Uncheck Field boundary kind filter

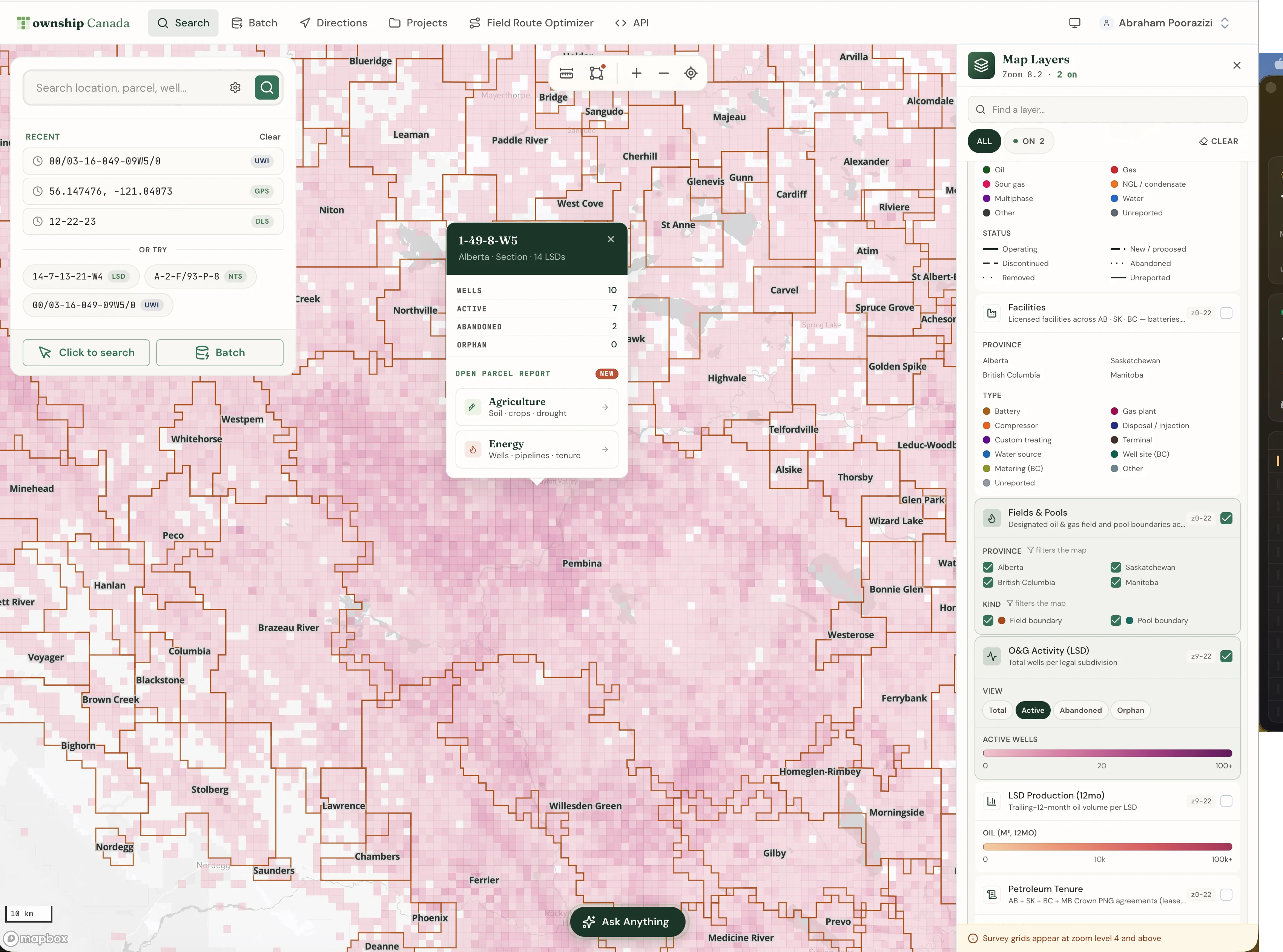point(988,620)
